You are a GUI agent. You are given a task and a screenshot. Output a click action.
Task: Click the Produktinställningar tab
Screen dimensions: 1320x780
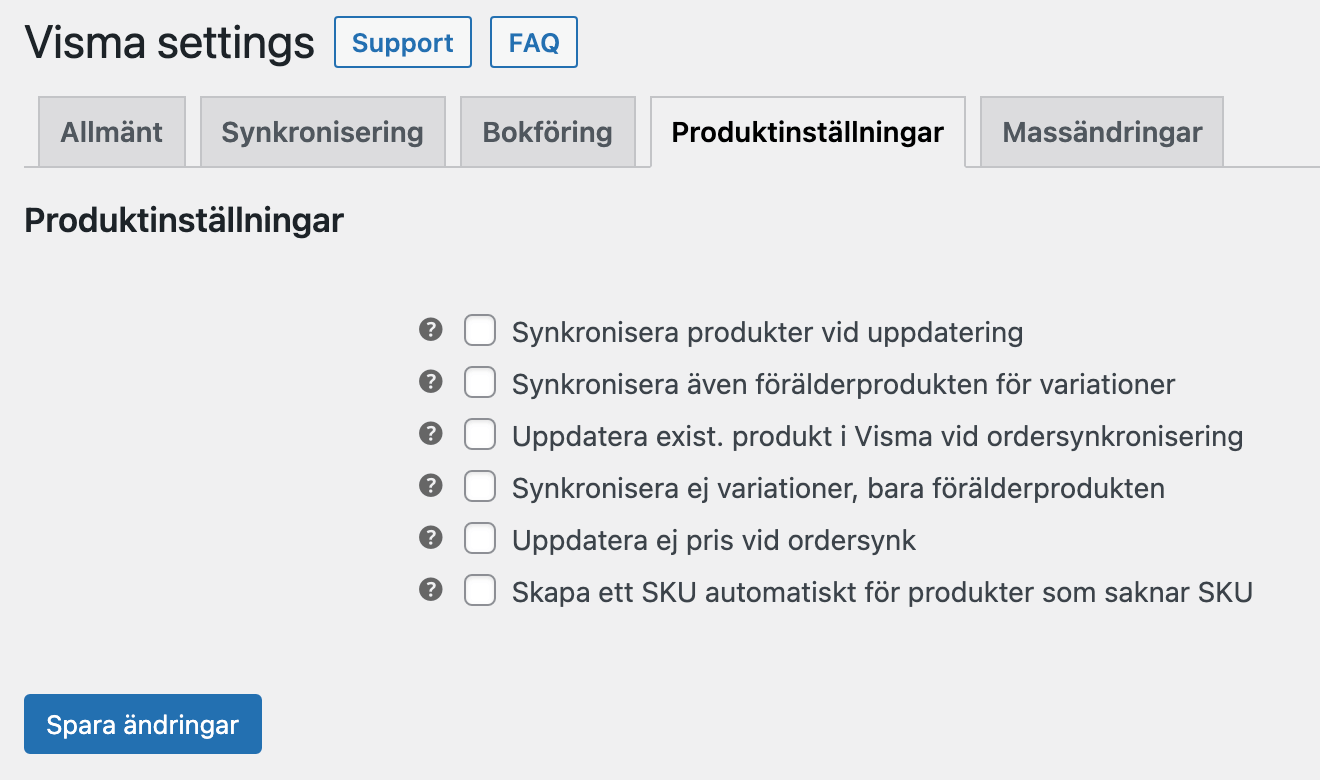pyautogui.click(x=807, y=132)
